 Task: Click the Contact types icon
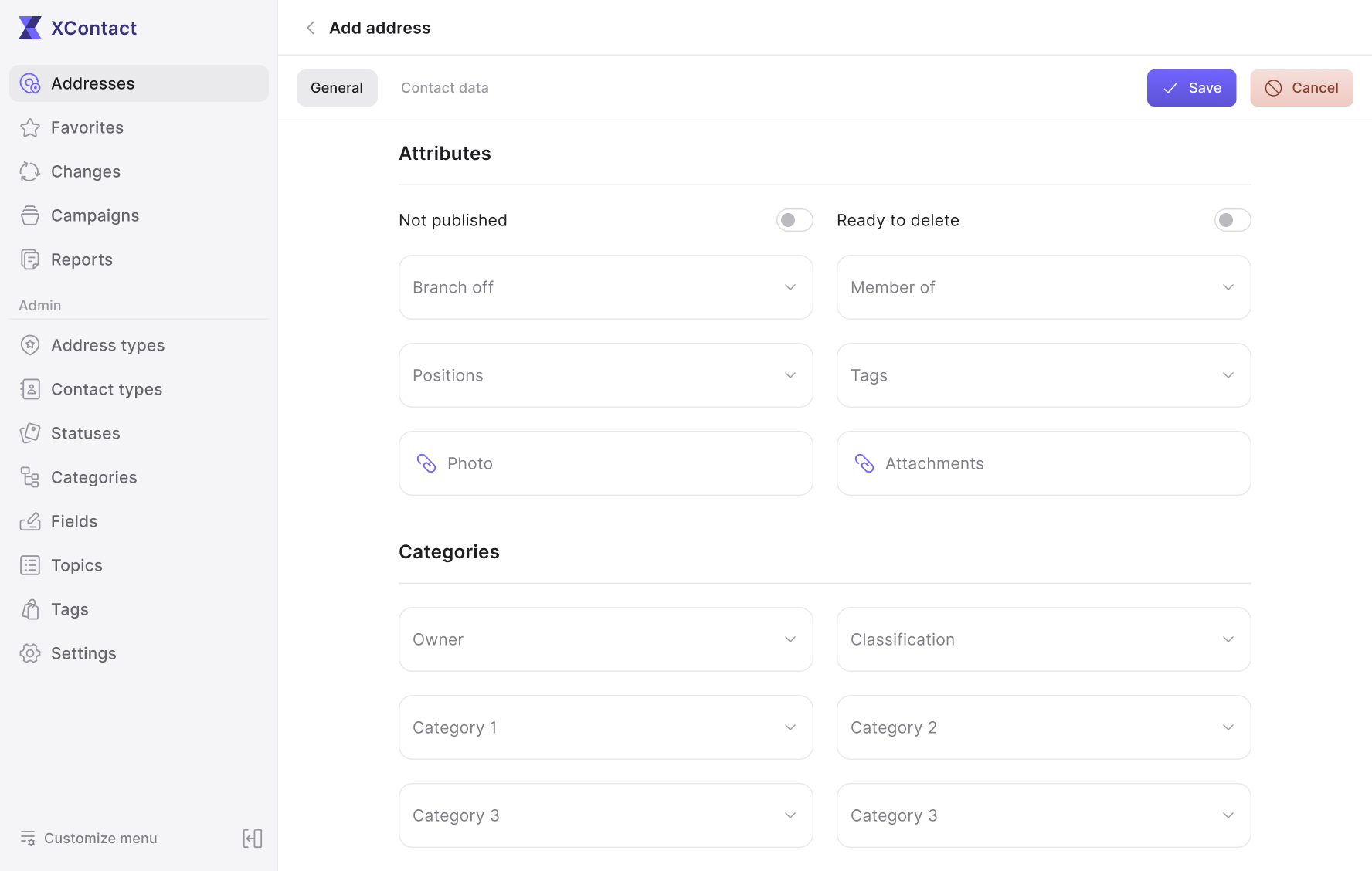pyautogui.click(x=30, y=389)
